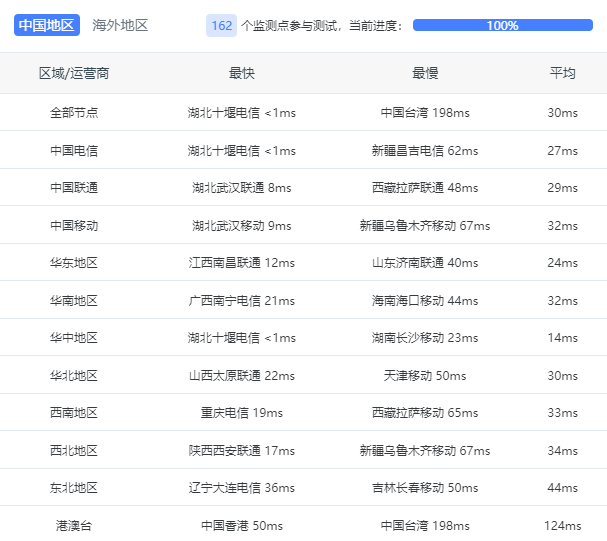Image resolution: width=607 pixels, height=541 pixels.
Task: Switch to the 海外地区 tab
Action: [x=120, y=25]
